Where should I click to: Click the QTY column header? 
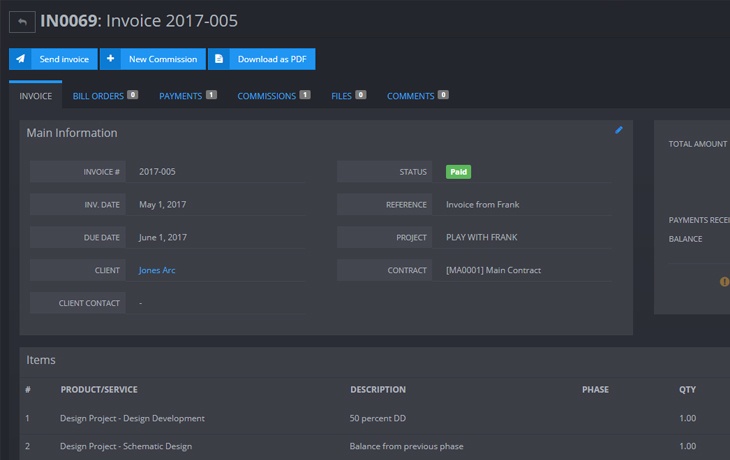687,390
